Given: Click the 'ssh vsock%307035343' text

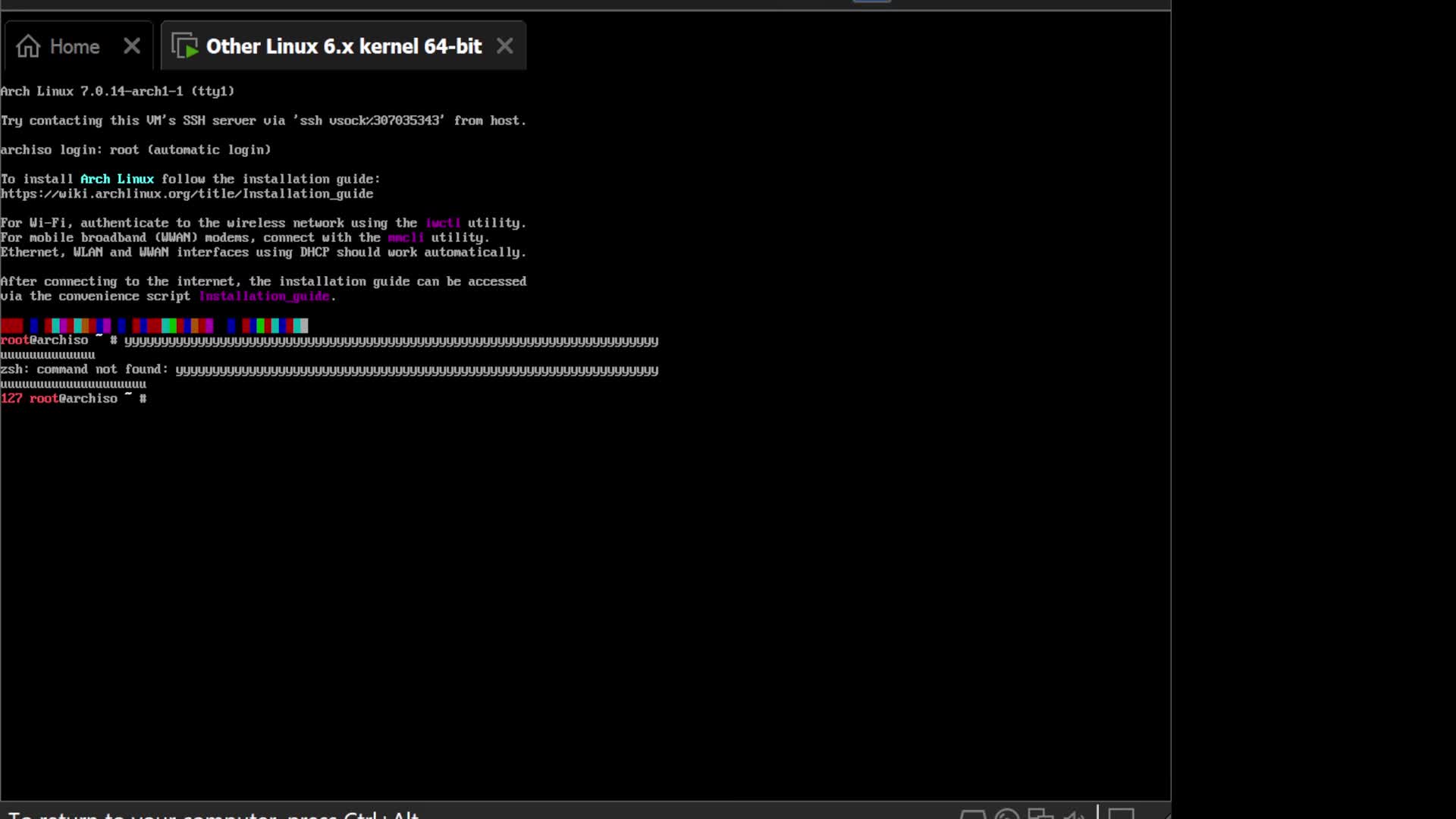Looking at the screenshot, I should coord(369,121).
